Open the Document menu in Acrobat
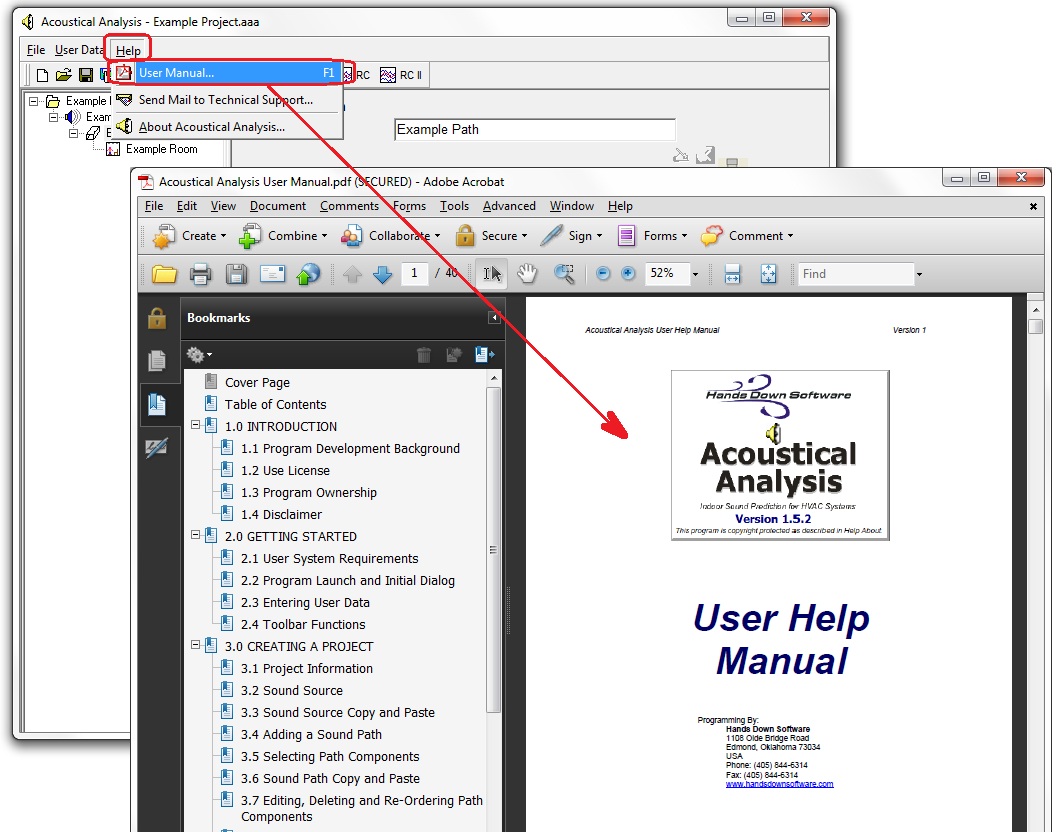Viewport: 1057px width, 832px height. pos(278,206)
